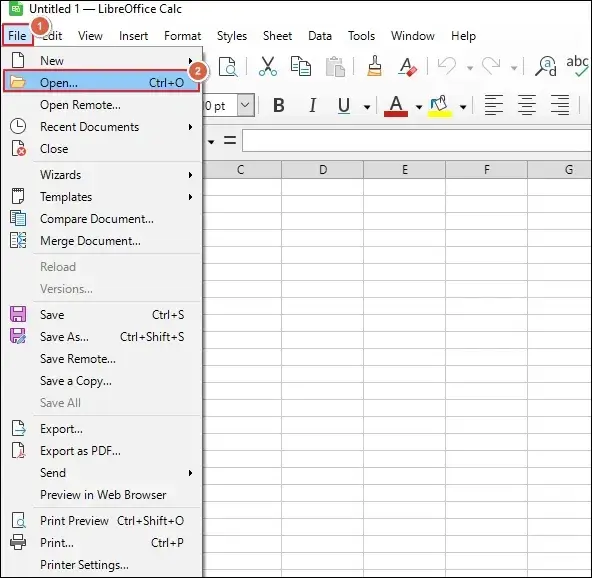Expand Recent Documents submenu
The image size is (592, 578).
click(102, 127)
